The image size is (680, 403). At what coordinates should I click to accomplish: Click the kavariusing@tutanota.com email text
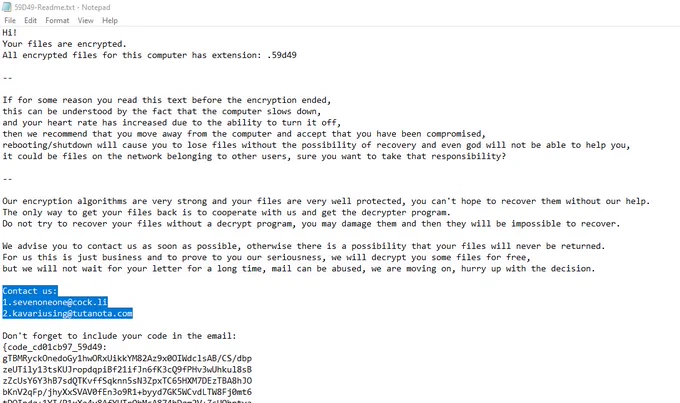point(72,314)
